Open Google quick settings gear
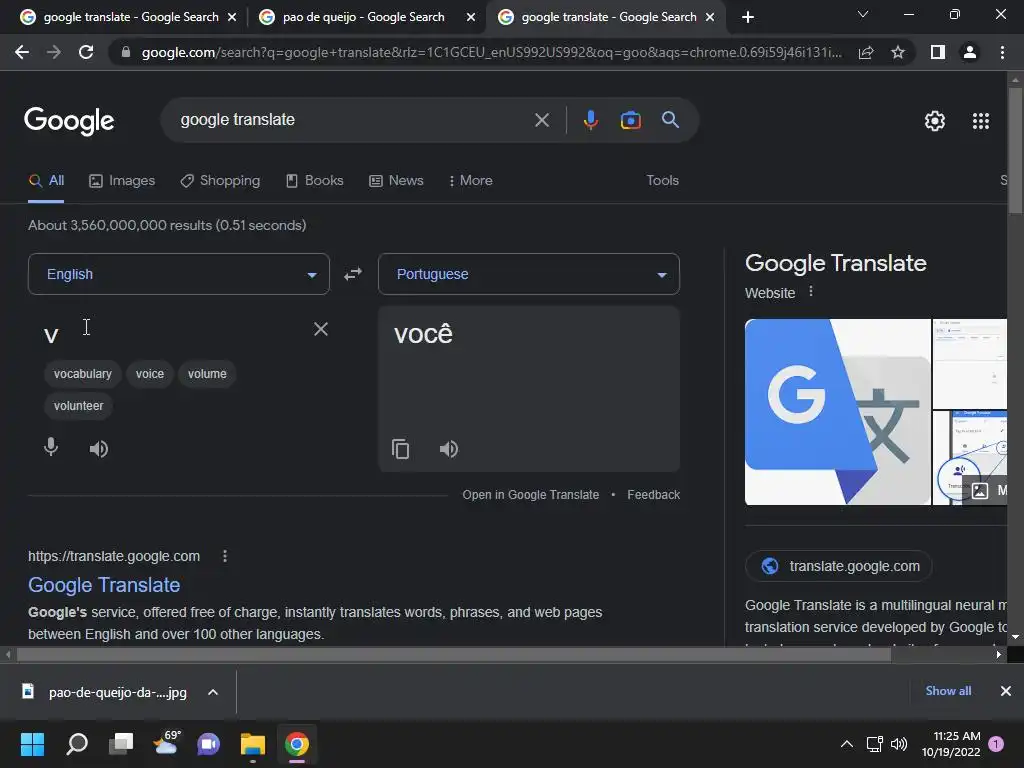1024x768 pixels. (x=935, y=121)
